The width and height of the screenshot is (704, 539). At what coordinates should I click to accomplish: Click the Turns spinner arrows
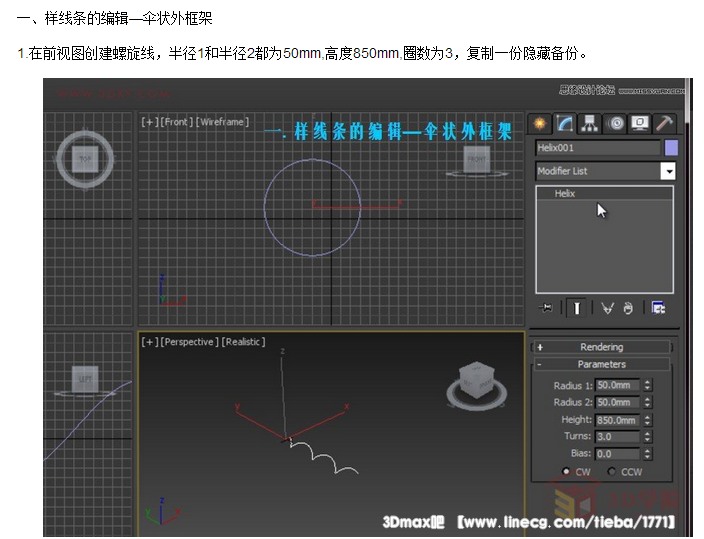click(x=647, y=437)
